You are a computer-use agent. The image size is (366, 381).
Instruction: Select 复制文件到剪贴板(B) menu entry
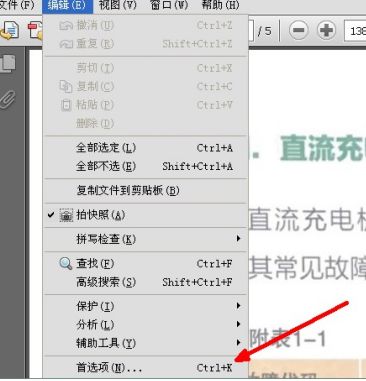[146, 190]
